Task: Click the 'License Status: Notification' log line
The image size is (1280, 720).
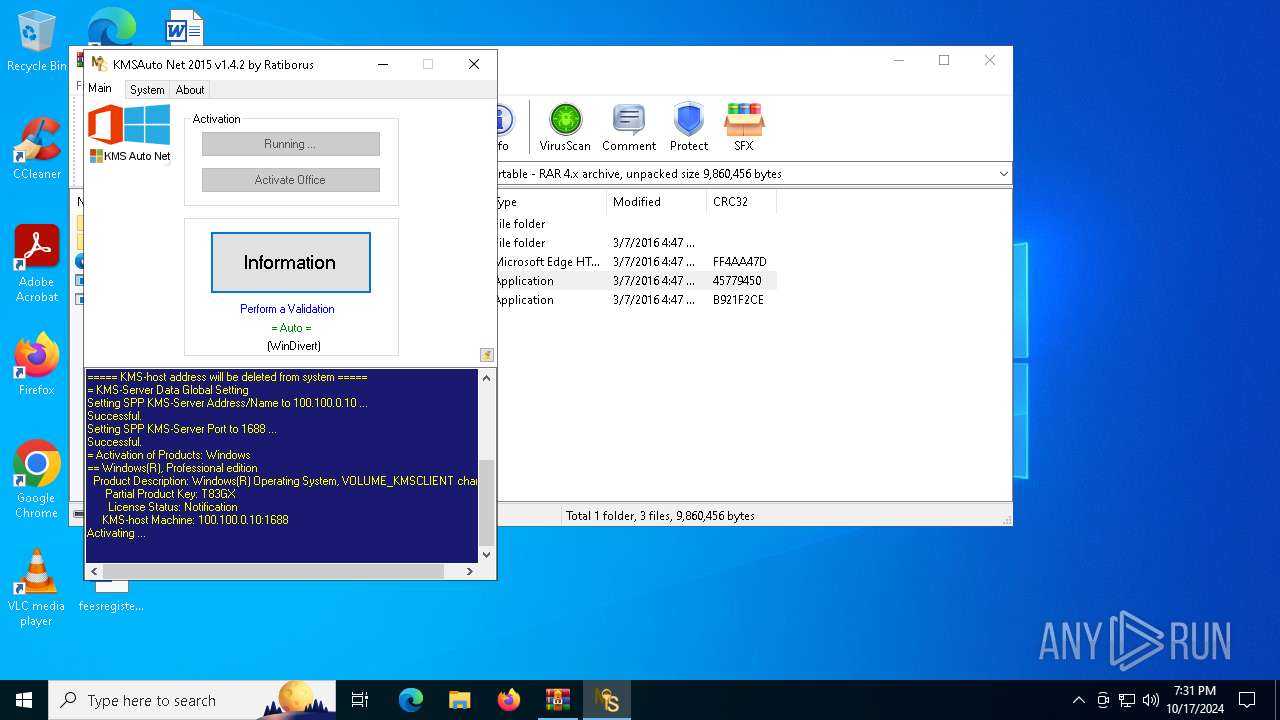Action: [x=173, y=507]
